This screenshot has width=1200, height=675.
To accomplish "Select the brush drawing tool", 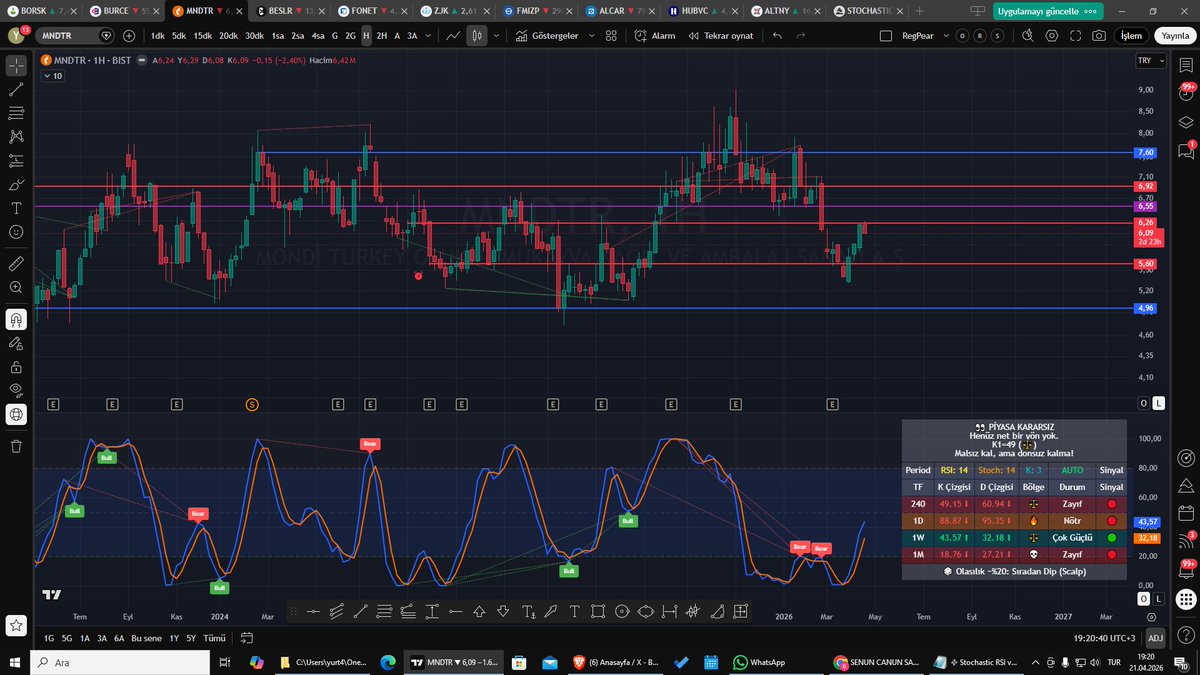I will tap(16, 184).
